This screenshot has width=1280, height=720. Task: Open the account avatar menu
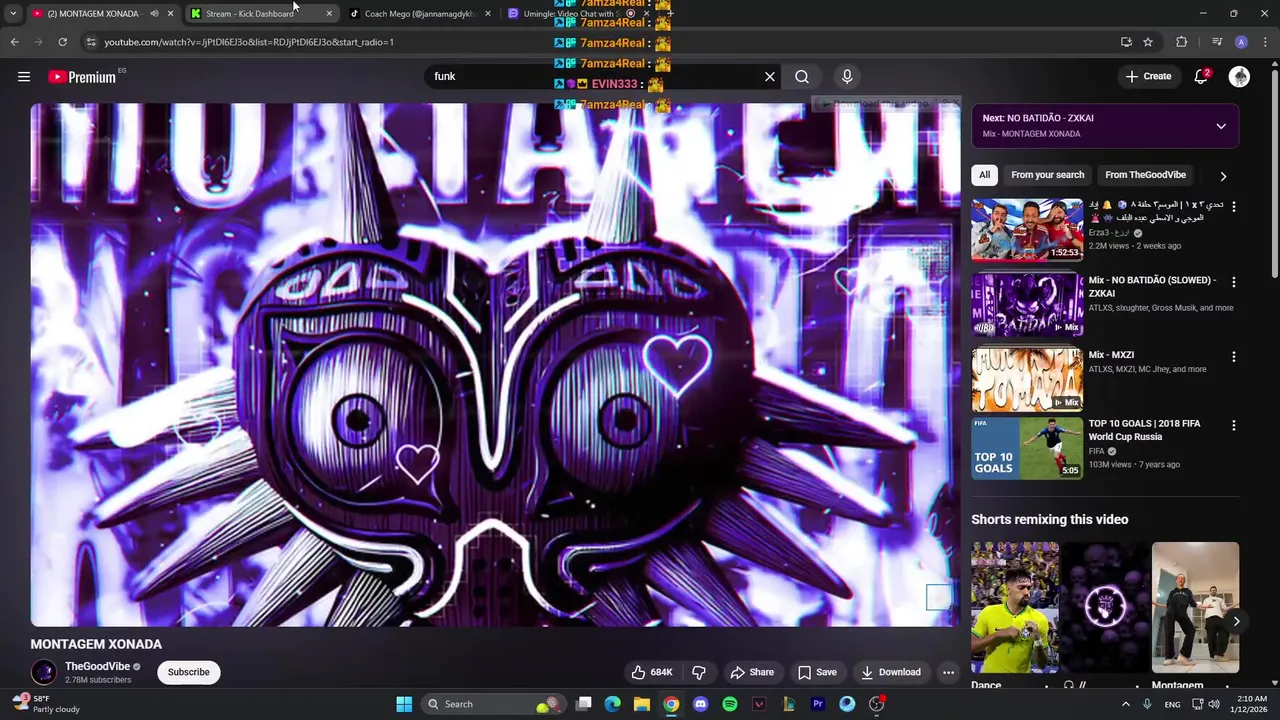pyautogui.click(x=1239, y=77)
